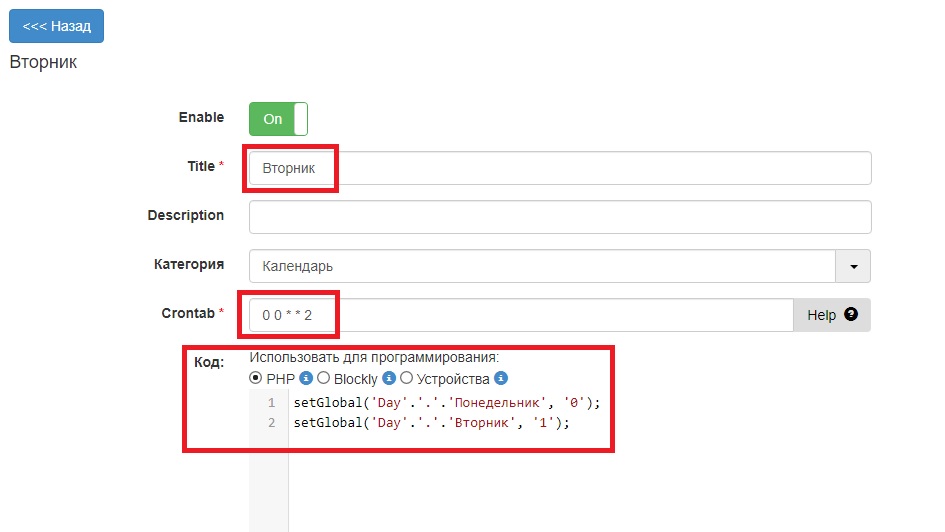Click the info icon next to Устройства
The image size is (945, 532).
click(x=501, y=379)
